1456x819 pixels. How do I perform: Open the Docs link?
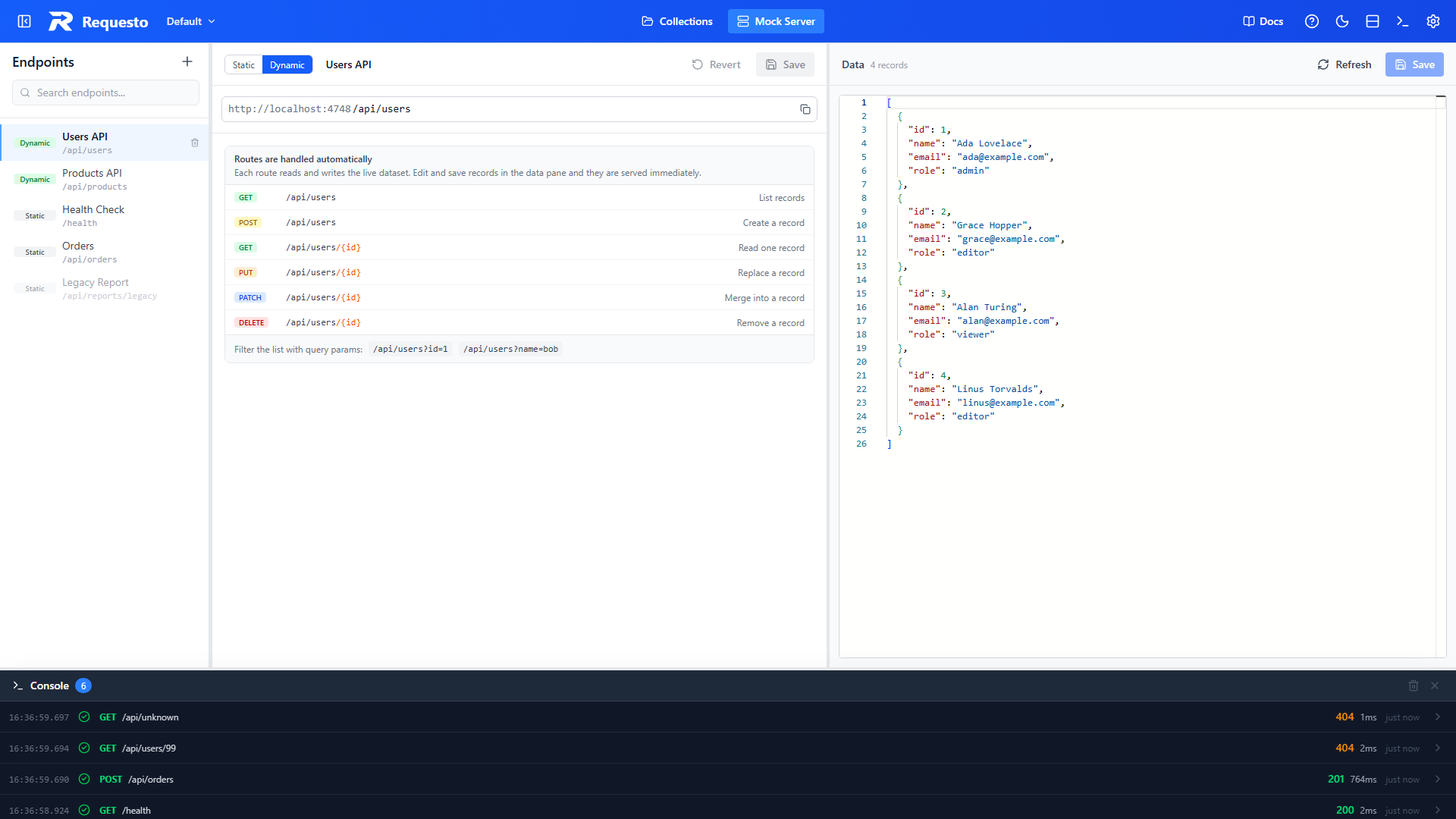[x=1263, y=21]
